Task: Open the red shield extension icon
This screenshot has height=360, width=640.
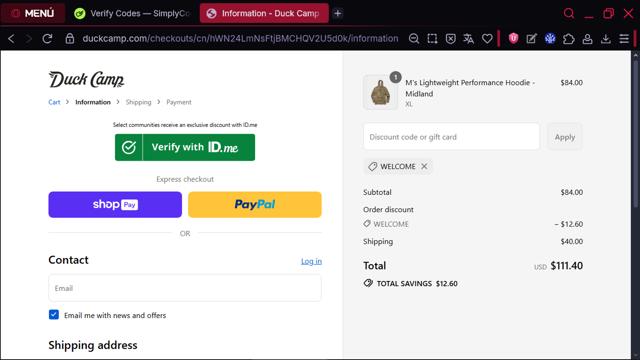Action: click(x=513, y=38)
